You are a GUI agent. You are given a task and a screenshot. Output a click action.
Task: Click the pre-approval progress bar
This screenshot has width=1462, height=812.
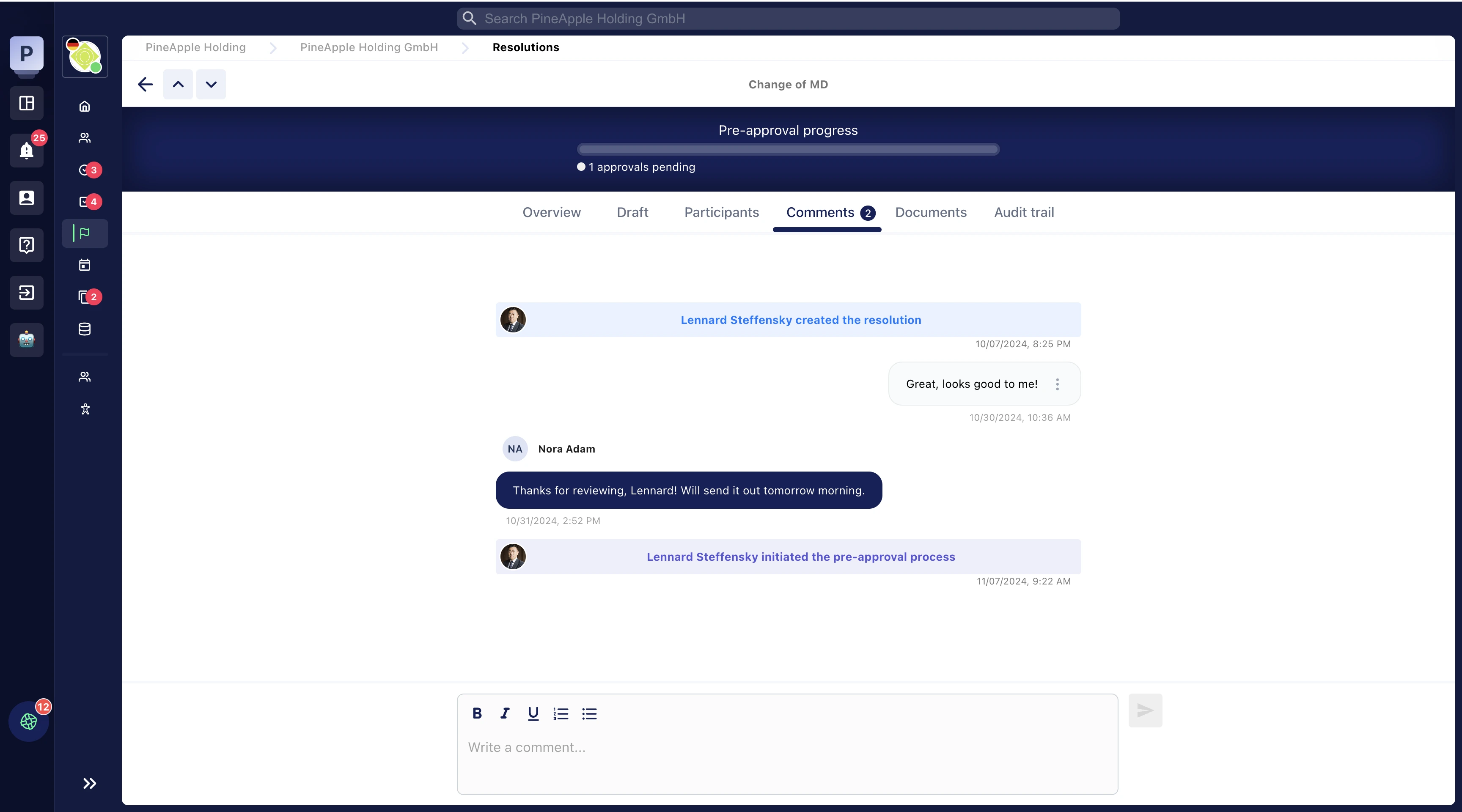pos(788,150)
